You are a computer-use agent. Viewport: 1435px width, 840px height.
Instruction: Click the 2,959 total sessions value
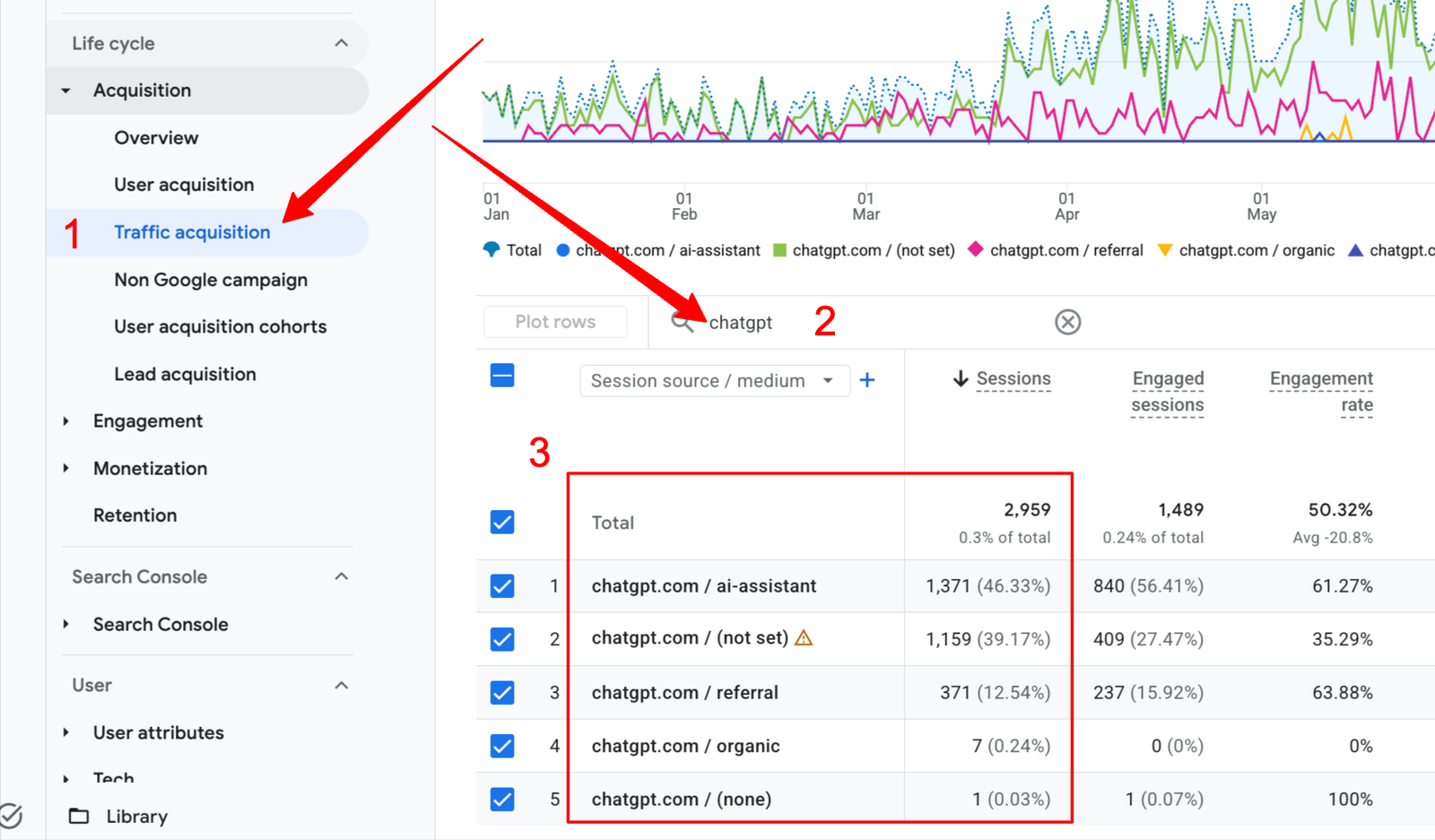(x=1027, y=510)
